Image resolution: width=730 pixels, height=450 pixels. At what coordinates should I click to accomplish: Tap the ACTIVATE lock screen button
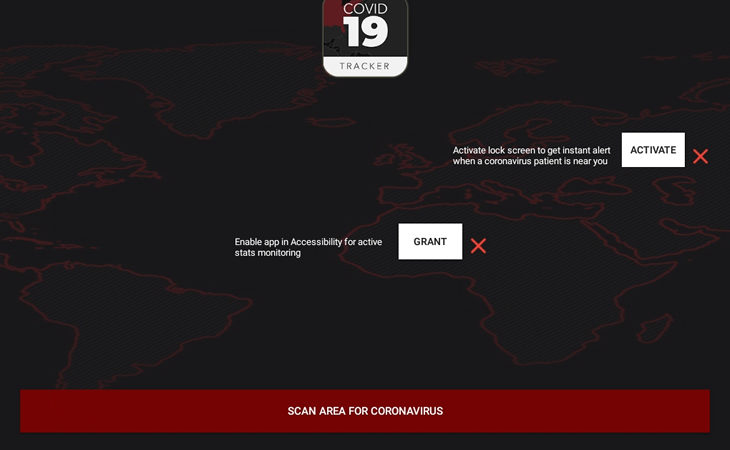pos(653,150)
